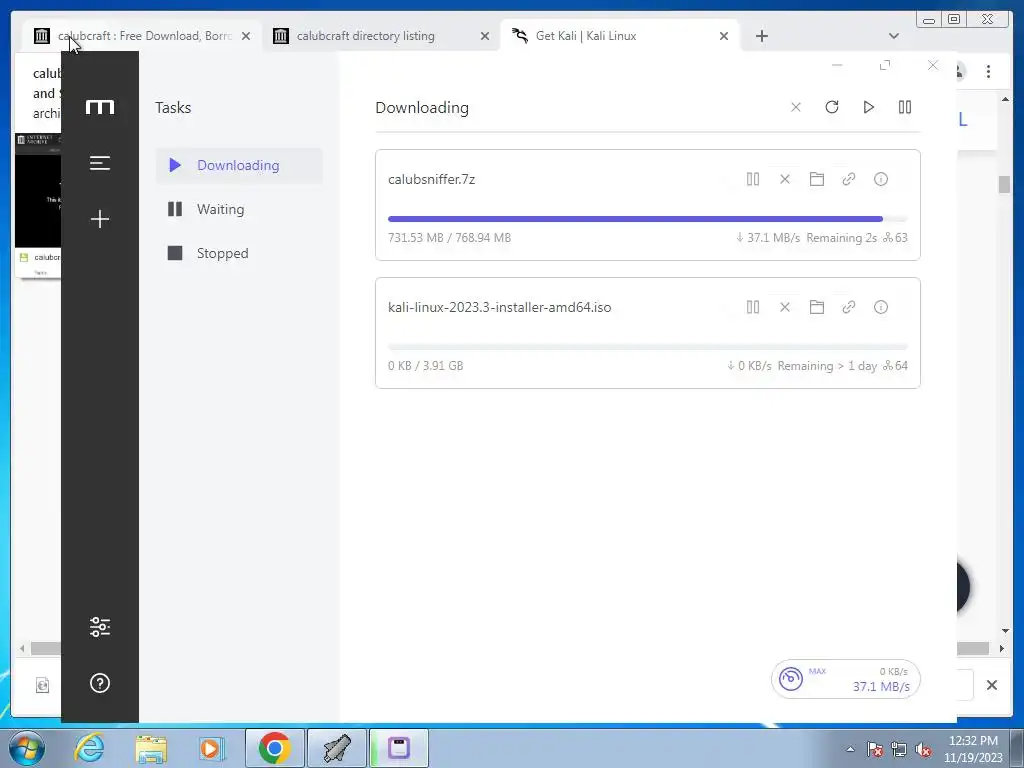The height and width of the screenshot is (768, 1024).
Task: Resume all tasks with play icon
Action: pyautogui.click(x=869, y=107)
